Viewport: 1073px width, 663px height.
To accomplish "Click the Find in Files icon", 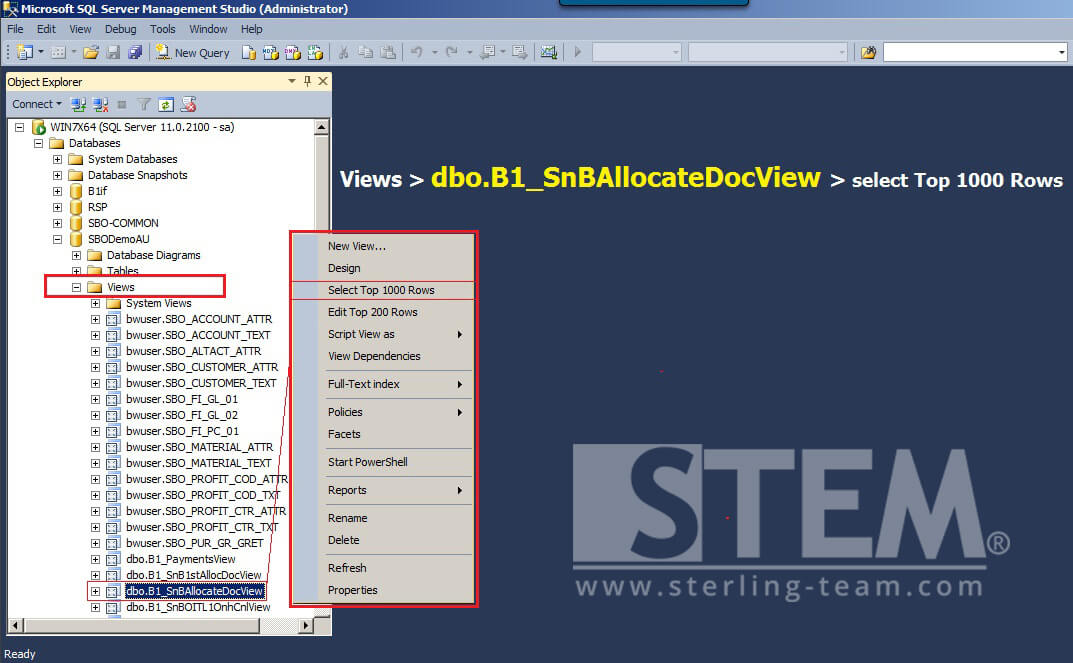I will 868,52.
